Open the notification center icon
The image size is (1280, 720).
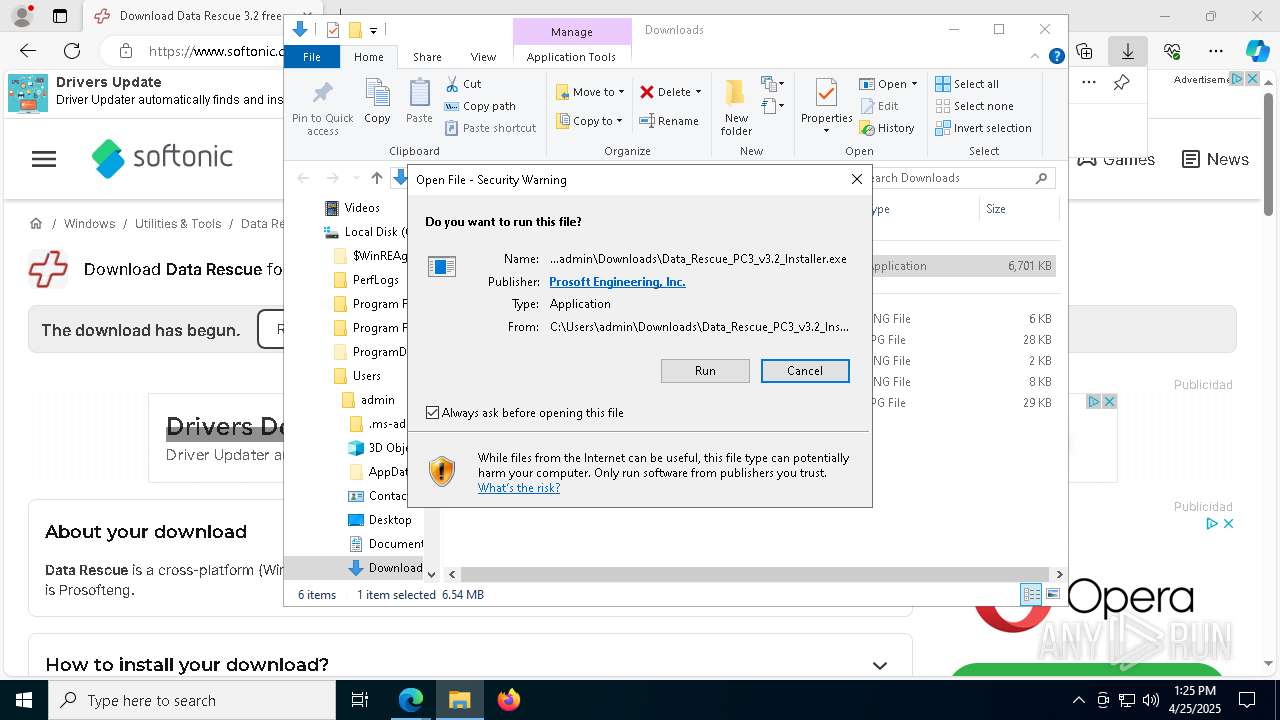click(x=1247, y=700)
